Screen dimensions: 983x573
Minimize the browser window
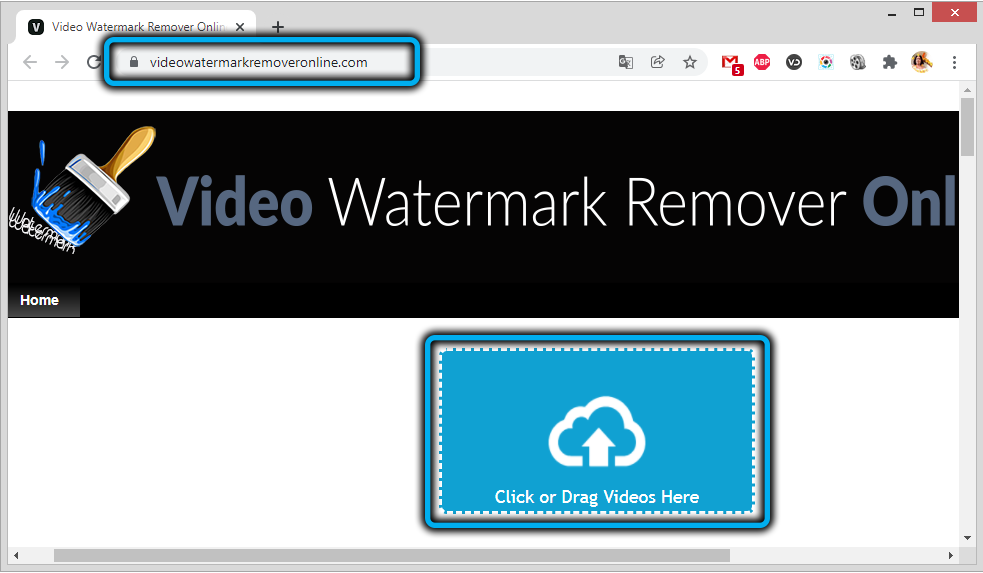coord(891,13)
